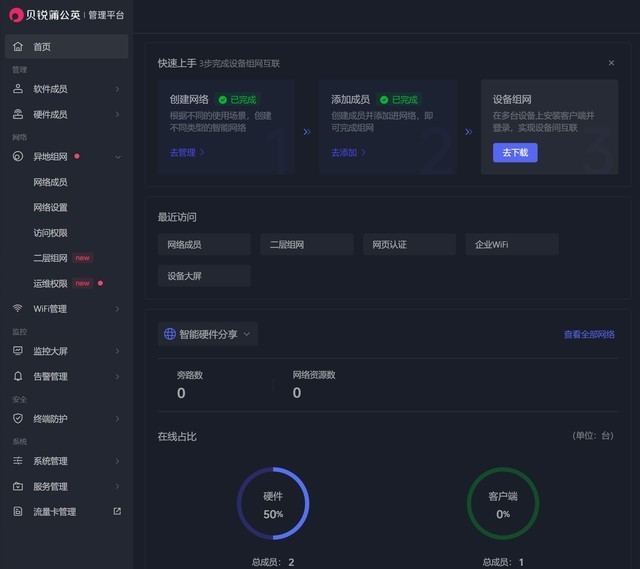Screen dimensions: 640x569
Task: Click the hardware member icon for 硬件成员
Action: click(x=18, y=114)
